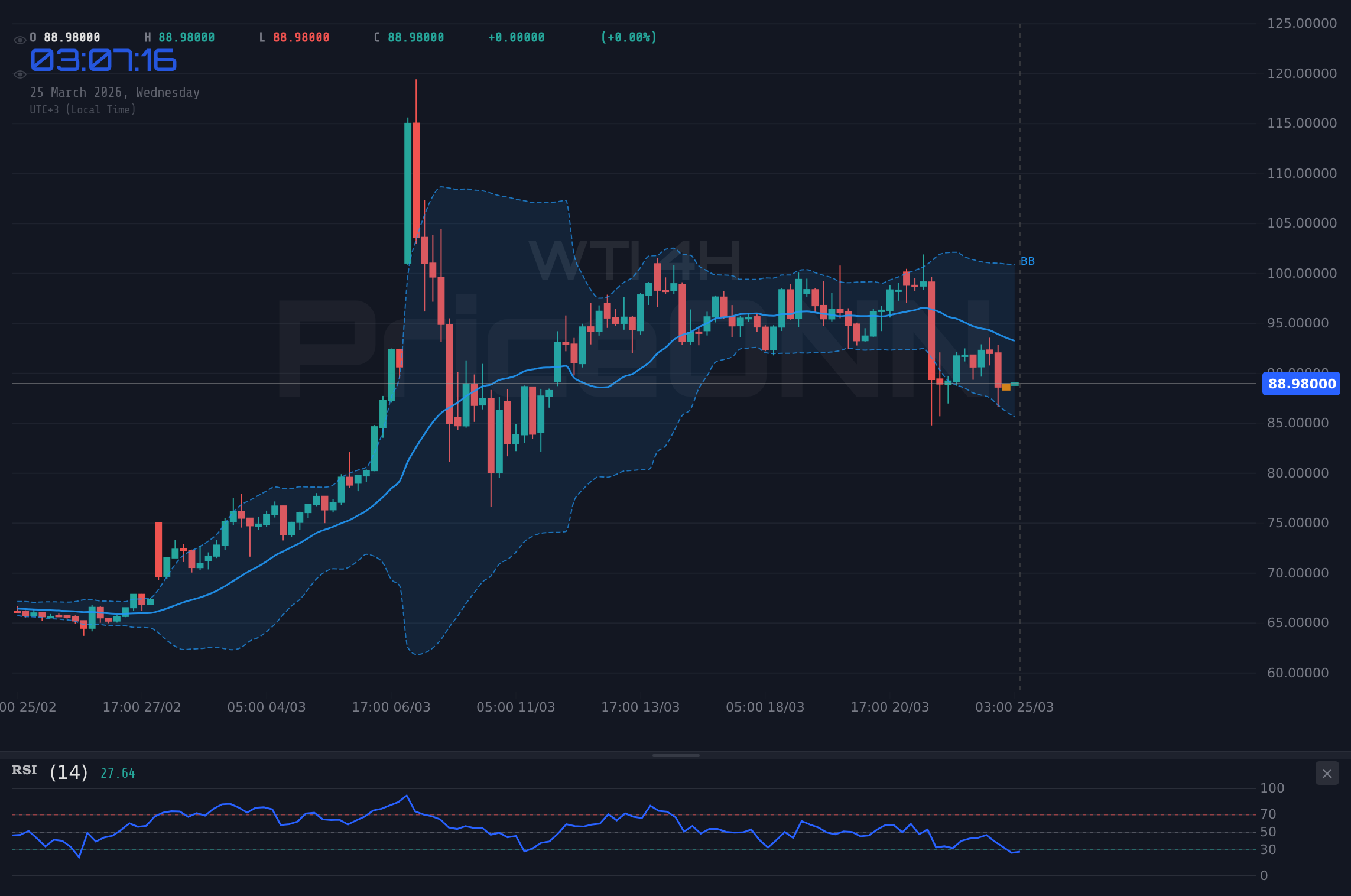Image resolution: width=1351 pixels, height=896 pixels.
Task: Click the date 25 March 2026, Wednesday
Action: point(115,92)
